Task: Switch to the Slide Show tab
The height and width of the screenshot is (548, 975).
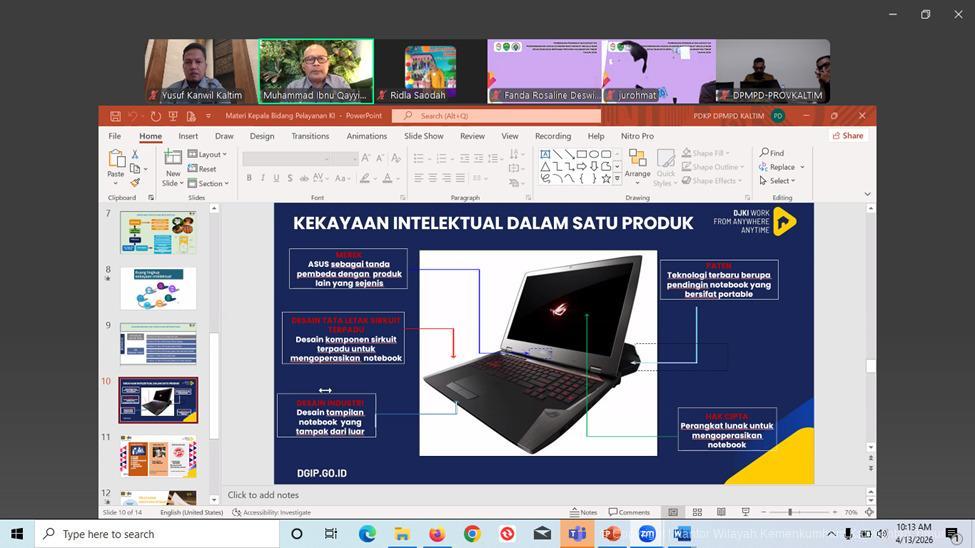Action: [x=424, y=136]
